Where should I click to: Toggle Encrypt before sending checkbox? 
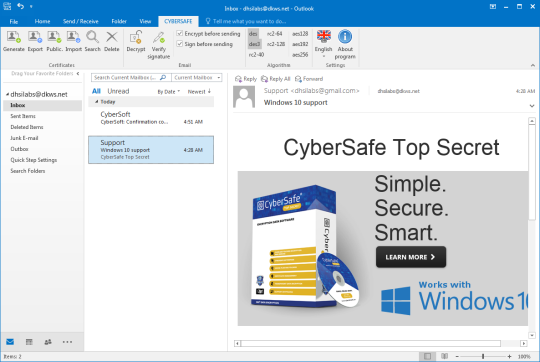[179, 33]
